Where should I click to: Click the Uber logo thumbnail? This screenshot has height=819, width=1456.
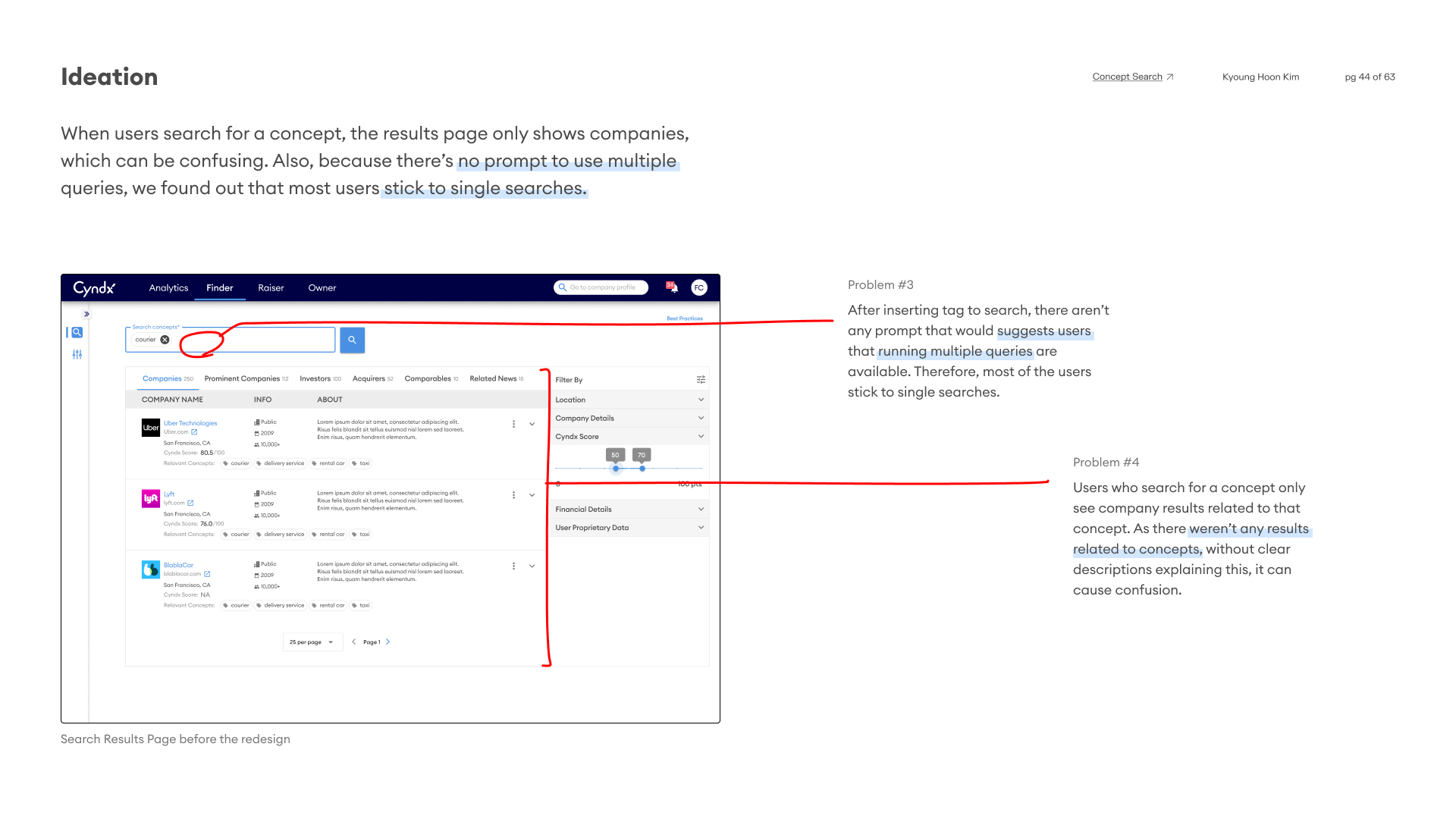pos(151,428)
